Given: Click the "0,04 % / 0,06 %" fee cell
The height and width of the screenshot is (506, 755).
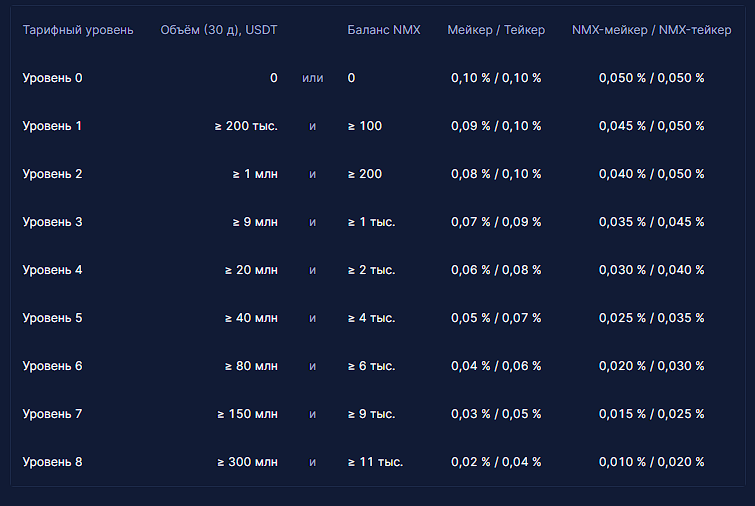Looking at the screenshot, I should pos(496,366).
